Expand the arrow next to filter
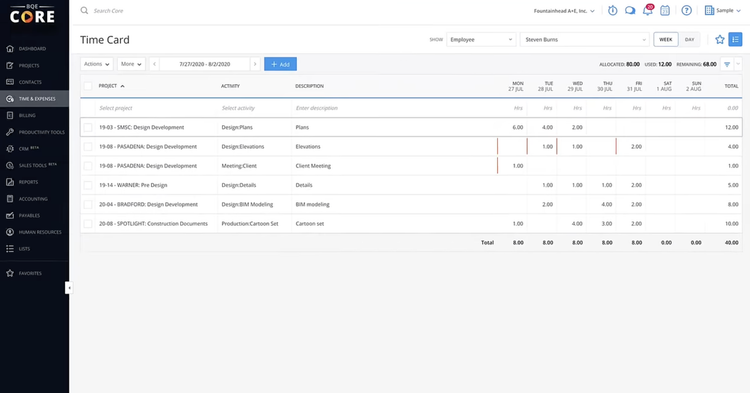 click(x=738, y=64)
